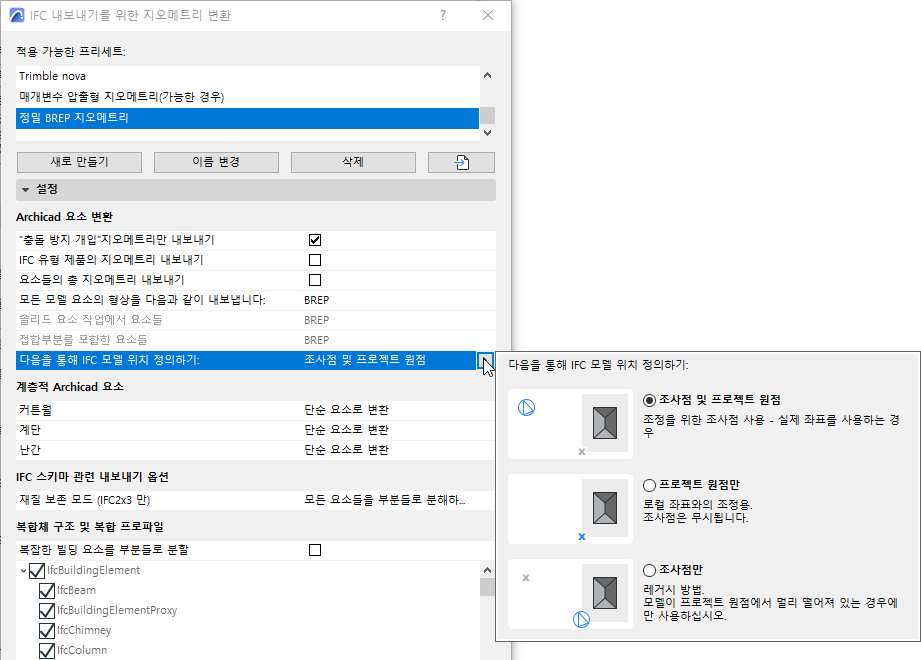The image size is (921, 660).
Task: Collapse the IfcBuildingElement tree node
Action: [23, 571]
